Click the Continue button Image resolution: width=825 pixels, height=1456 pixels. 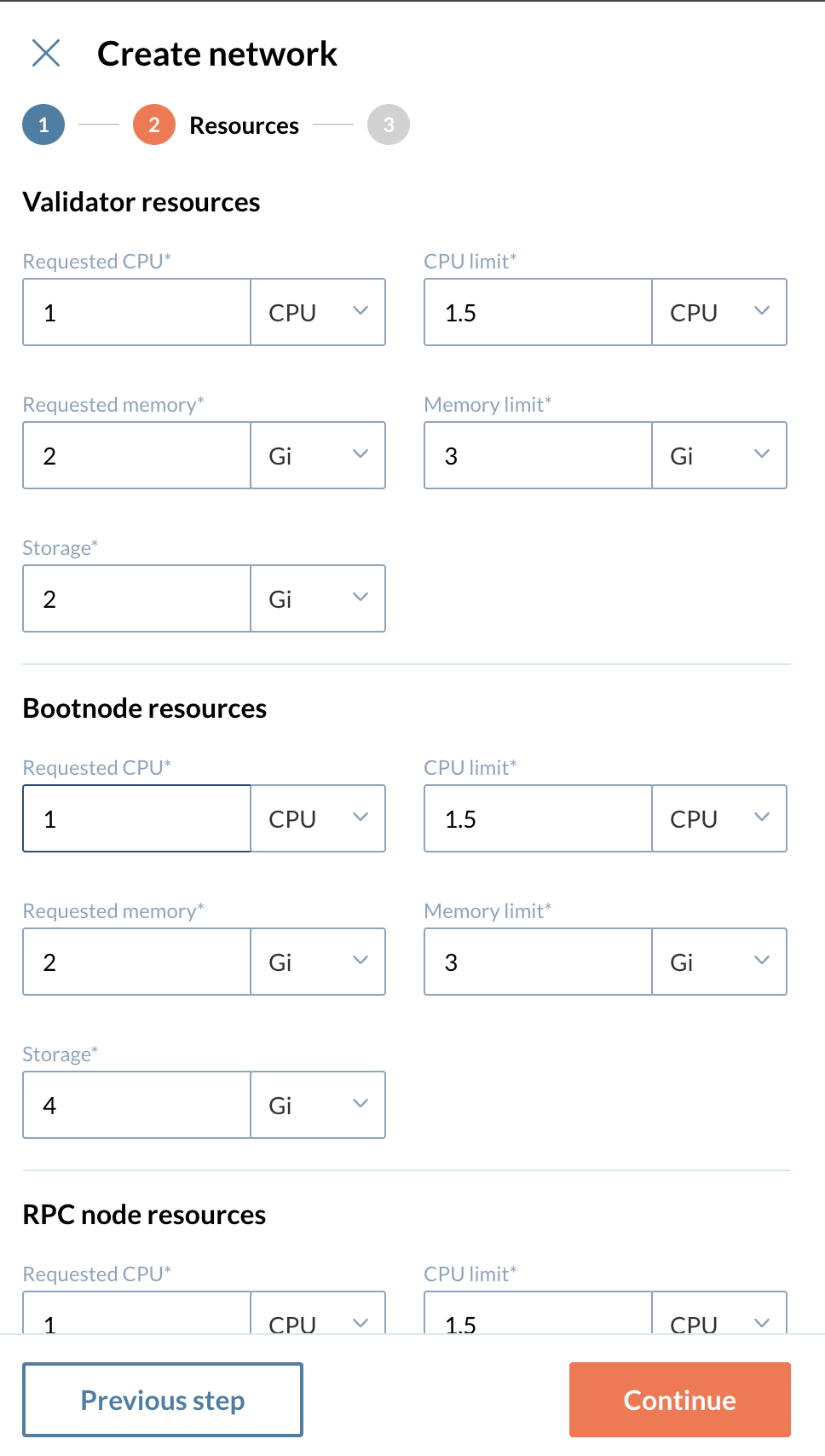click(x=678, y=1399)
